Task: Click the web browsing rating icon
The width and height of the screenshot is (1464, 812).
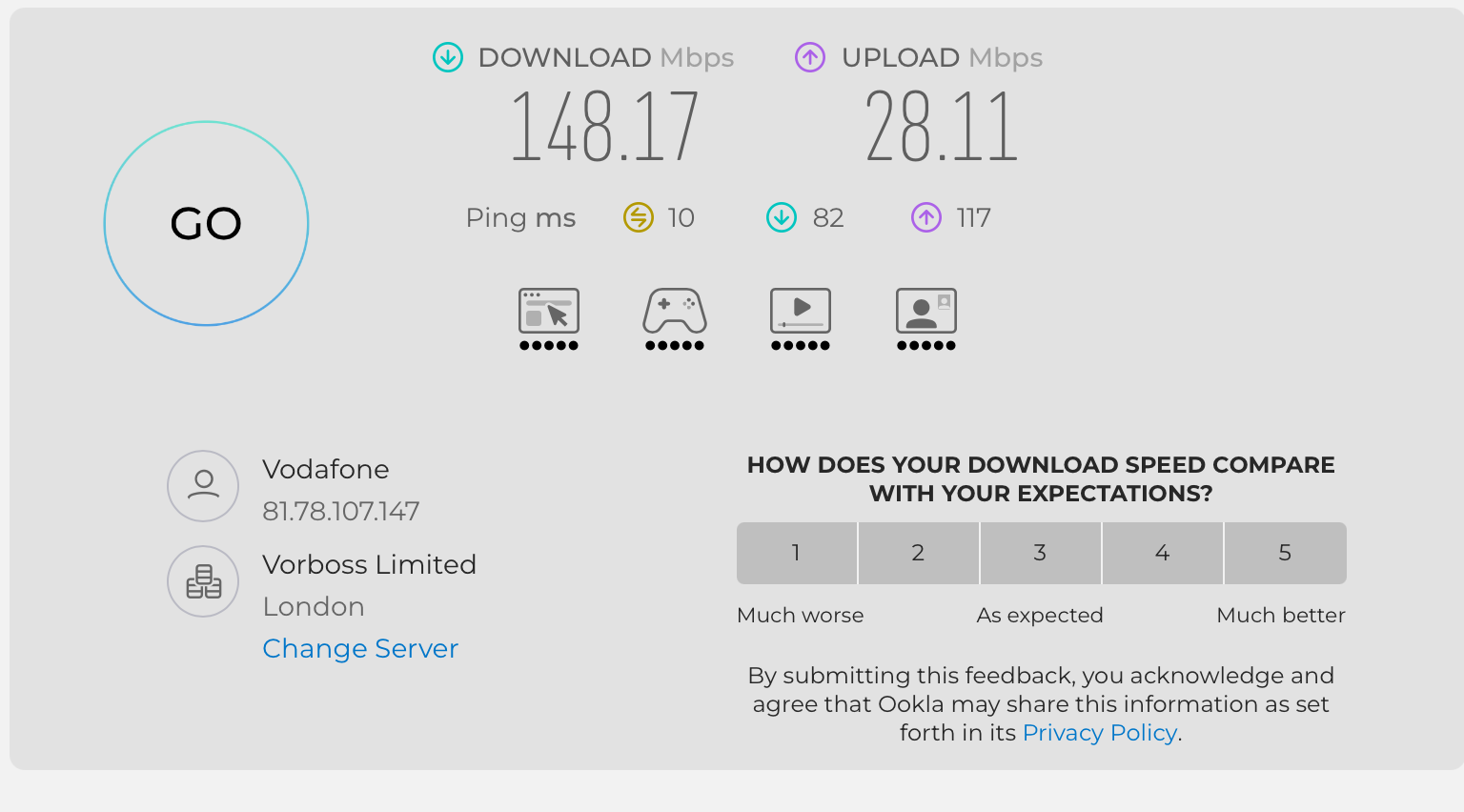Action: 549,319
